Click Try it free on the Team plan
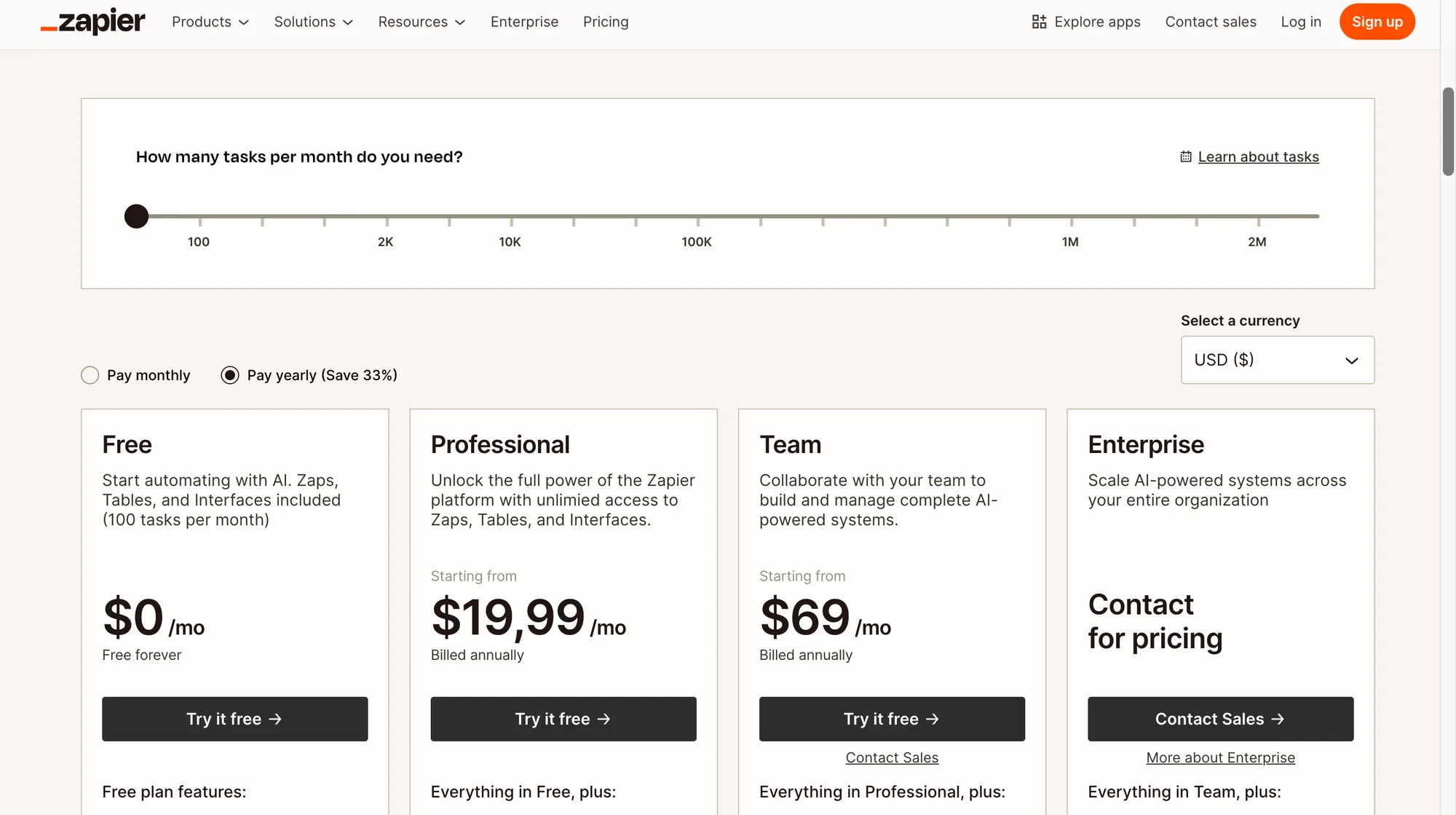 coord(892,719)
